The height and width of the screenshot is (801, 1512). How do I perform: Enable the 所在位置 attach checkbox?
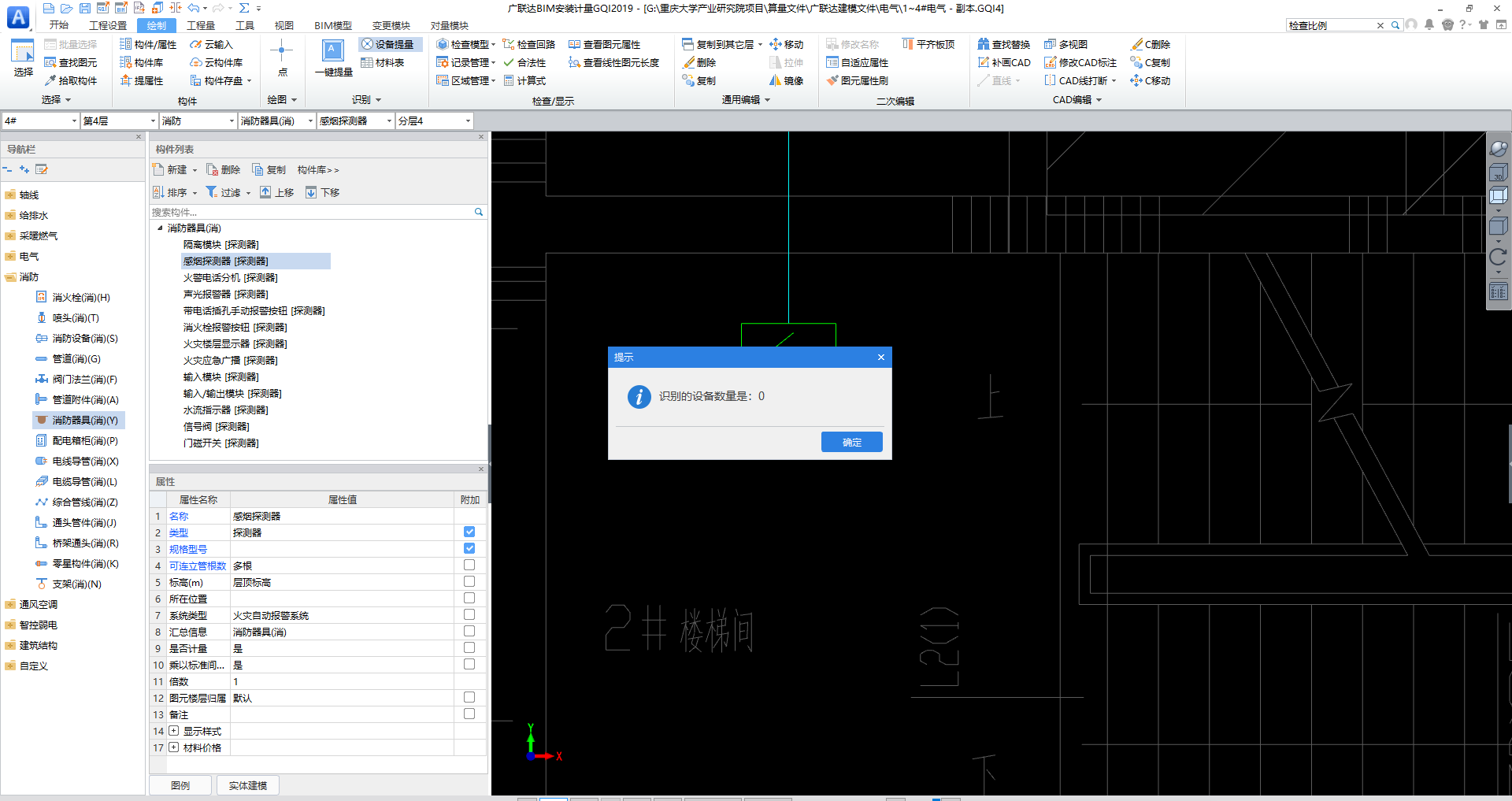tap(469, 599)
